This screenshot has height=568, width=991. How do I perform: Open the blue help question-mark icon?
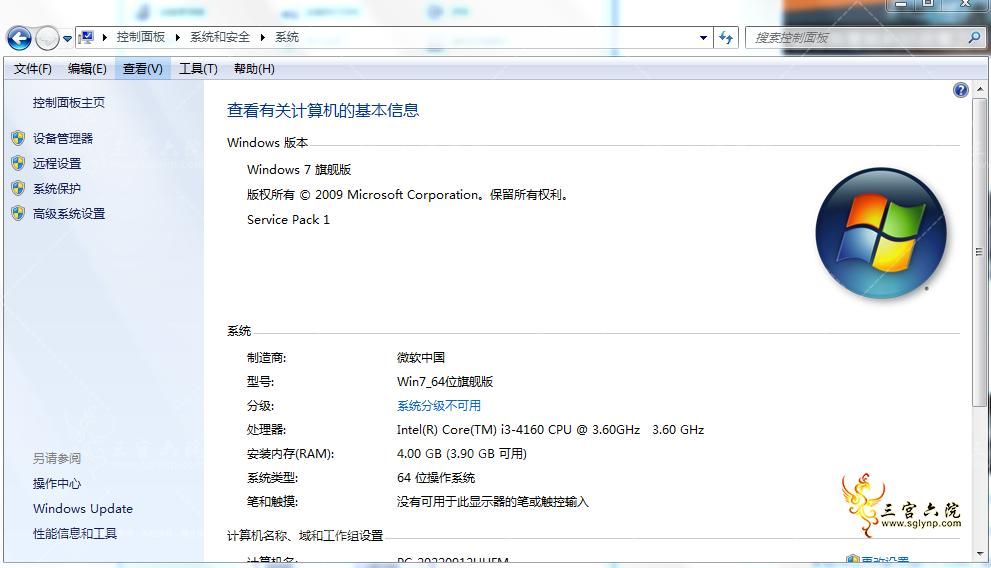coord(960,90)
